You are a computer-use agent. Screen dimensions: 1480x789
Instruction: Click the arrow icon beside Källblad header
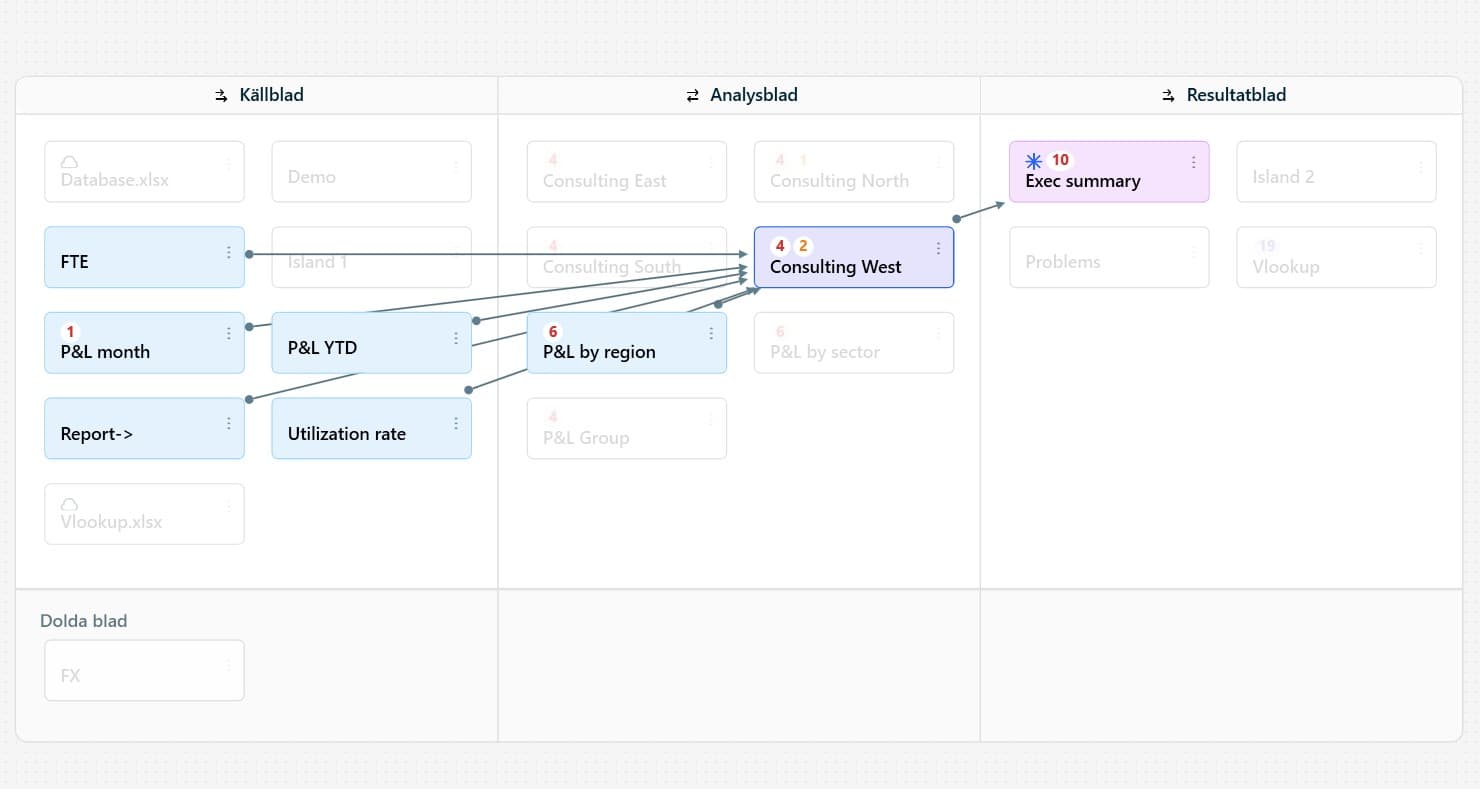pyautogui.click(x=221, y=96)
